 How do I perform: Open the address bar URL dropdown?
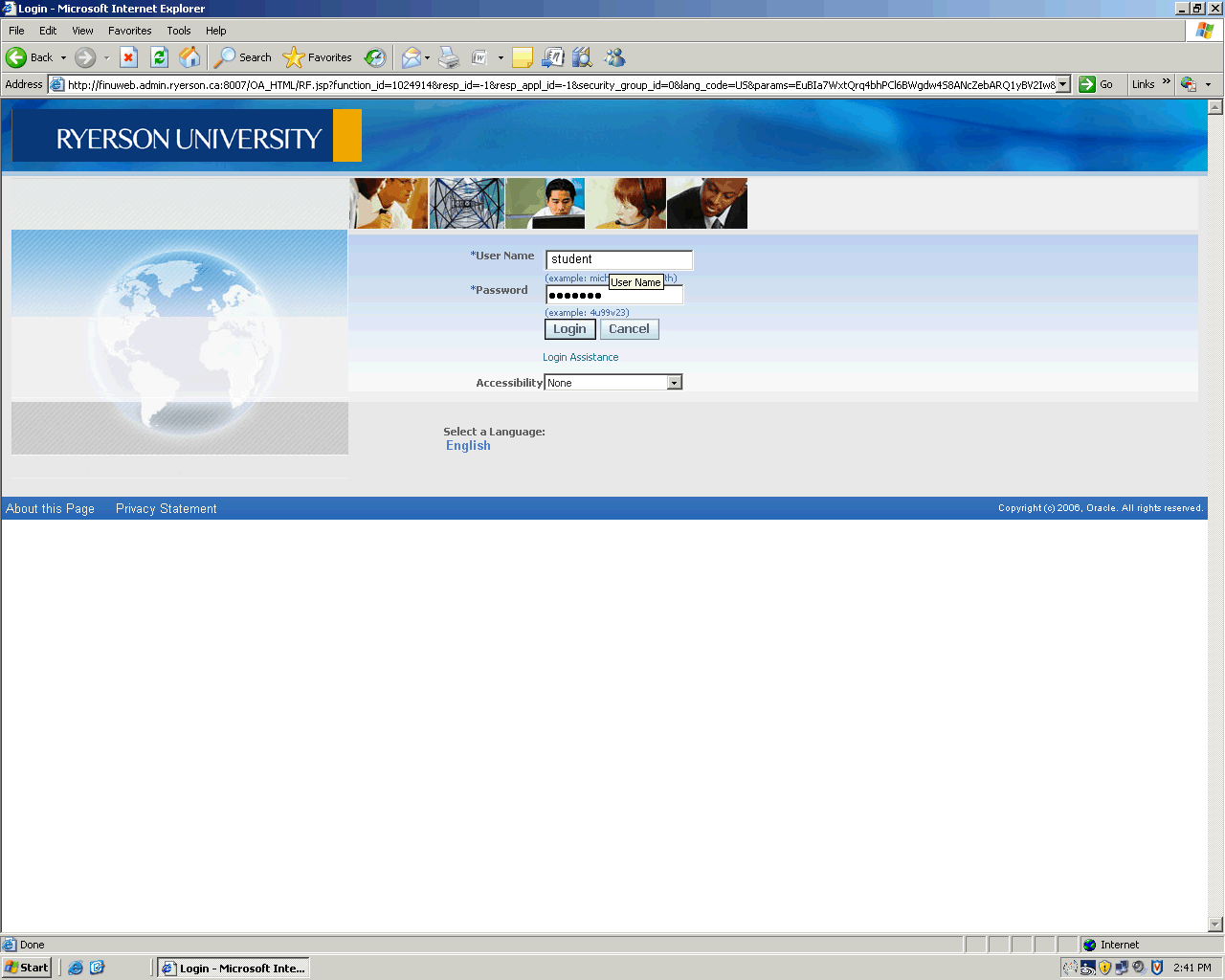pyautogui.click(x=1062, y=84)
